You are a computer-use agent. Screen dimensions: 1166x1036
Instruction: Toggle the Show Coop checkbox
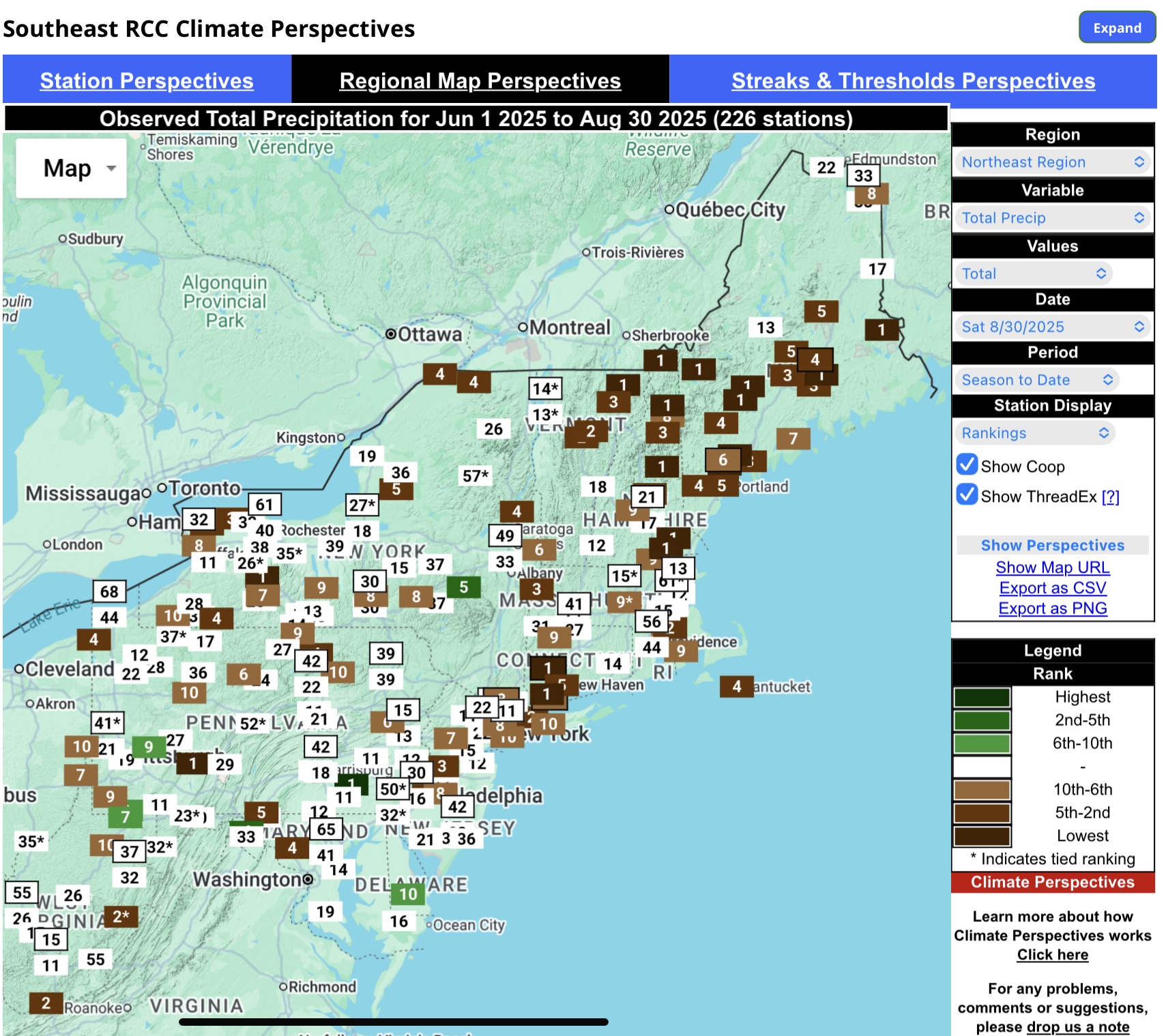coord(967,464)
